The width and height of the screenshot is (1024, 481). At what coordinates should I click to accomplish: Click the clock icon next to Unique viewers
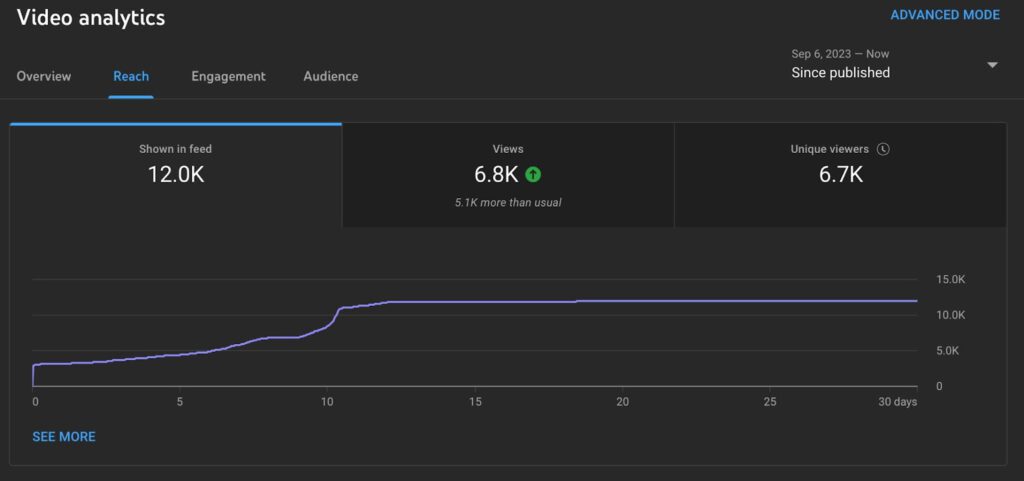[883, 149]
